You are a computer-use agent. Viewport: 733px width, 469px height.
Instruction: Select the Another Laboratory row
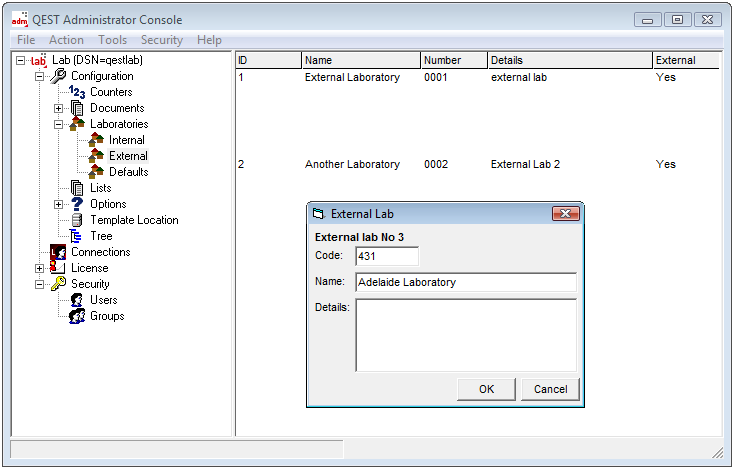352,164
